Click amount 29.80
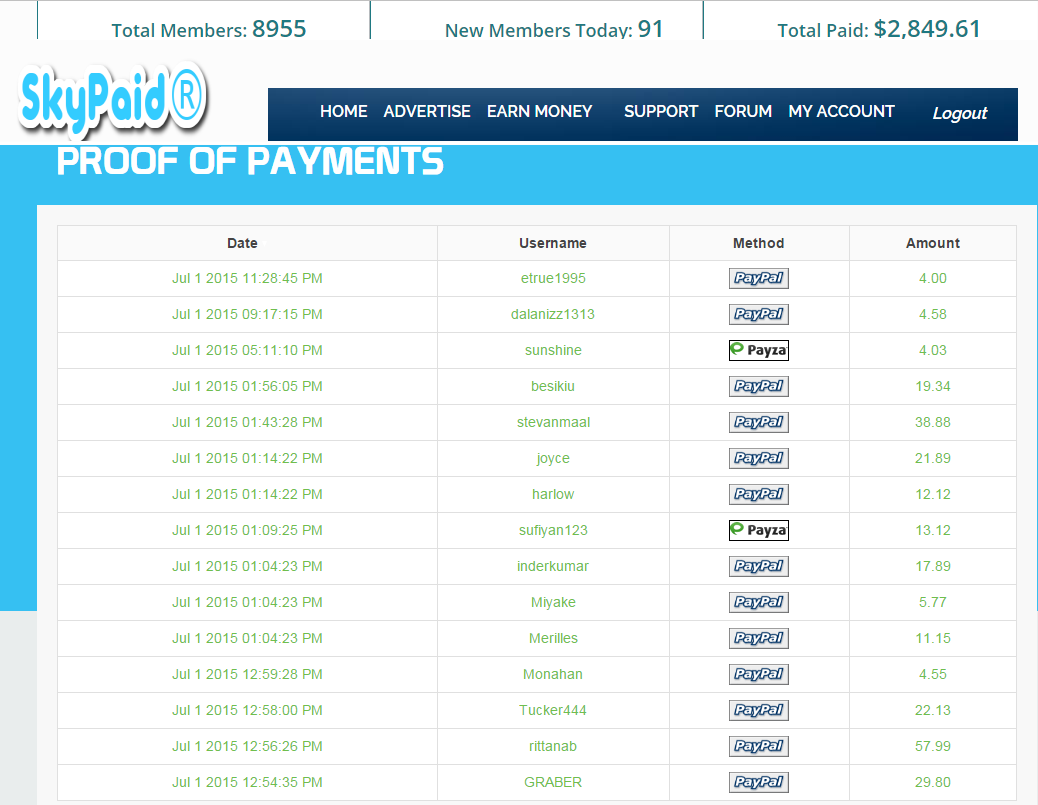 point(933,782)
